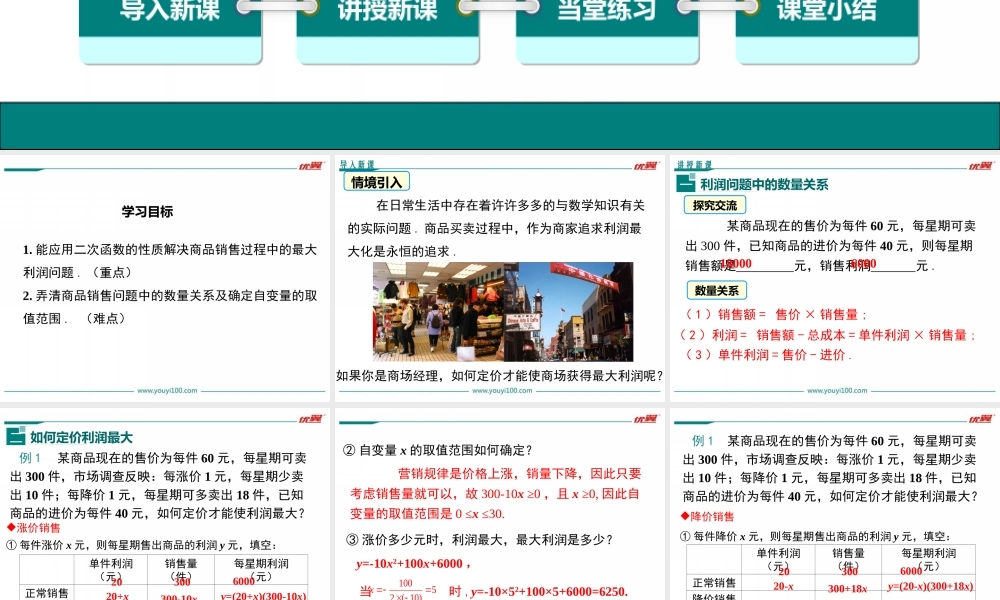This screenshot has width=1000, height=600.
Task: Click learning goal 2 about 自变量的取值范围
Action: tap(170, 307)
